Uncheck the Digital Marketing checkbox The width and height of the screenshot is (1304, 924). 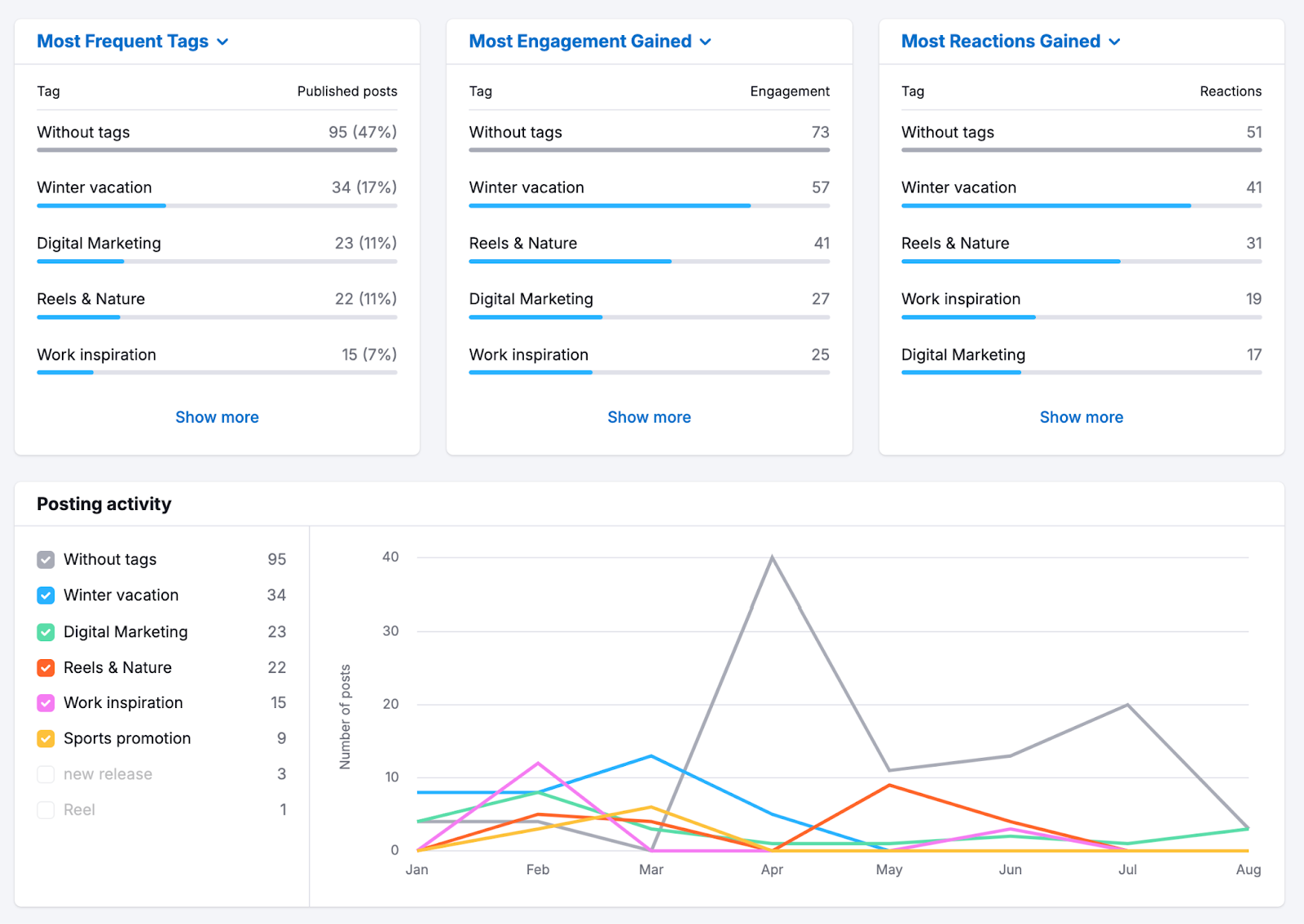point(46,632)
